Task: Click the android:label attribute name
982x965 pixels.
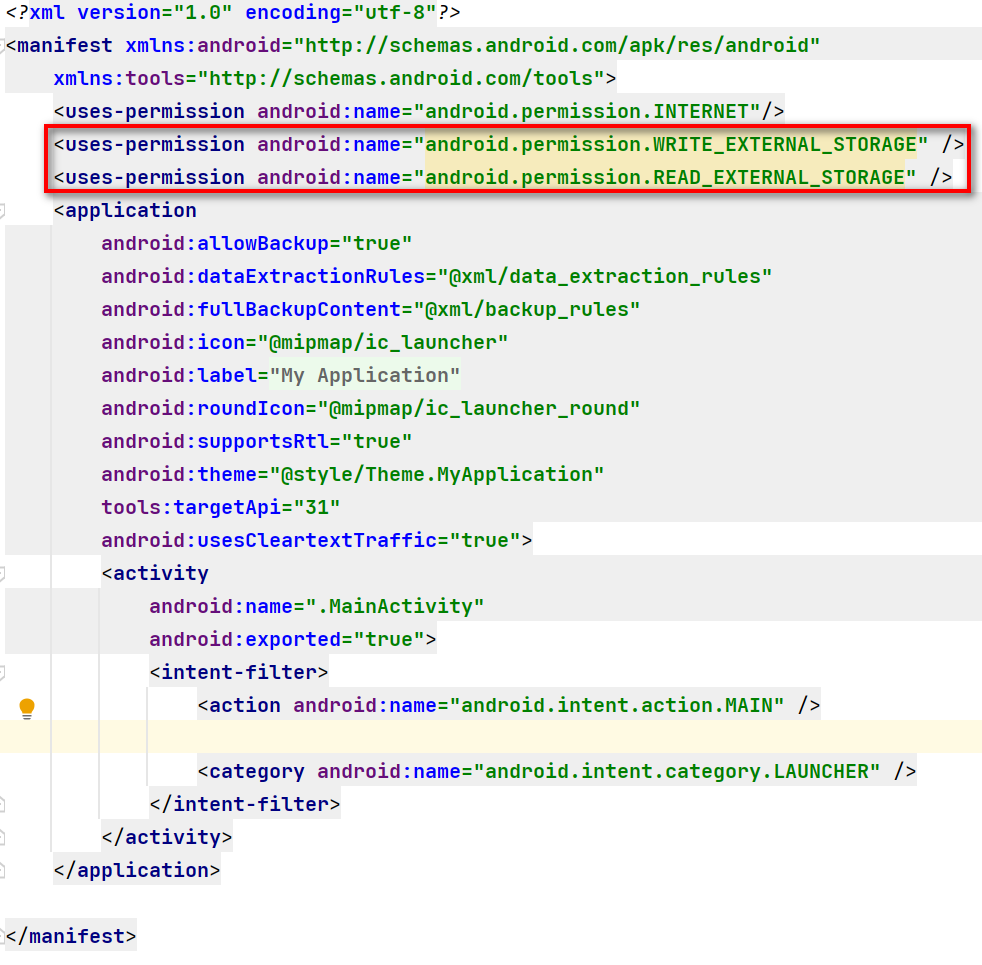Action: pos(179,376)
